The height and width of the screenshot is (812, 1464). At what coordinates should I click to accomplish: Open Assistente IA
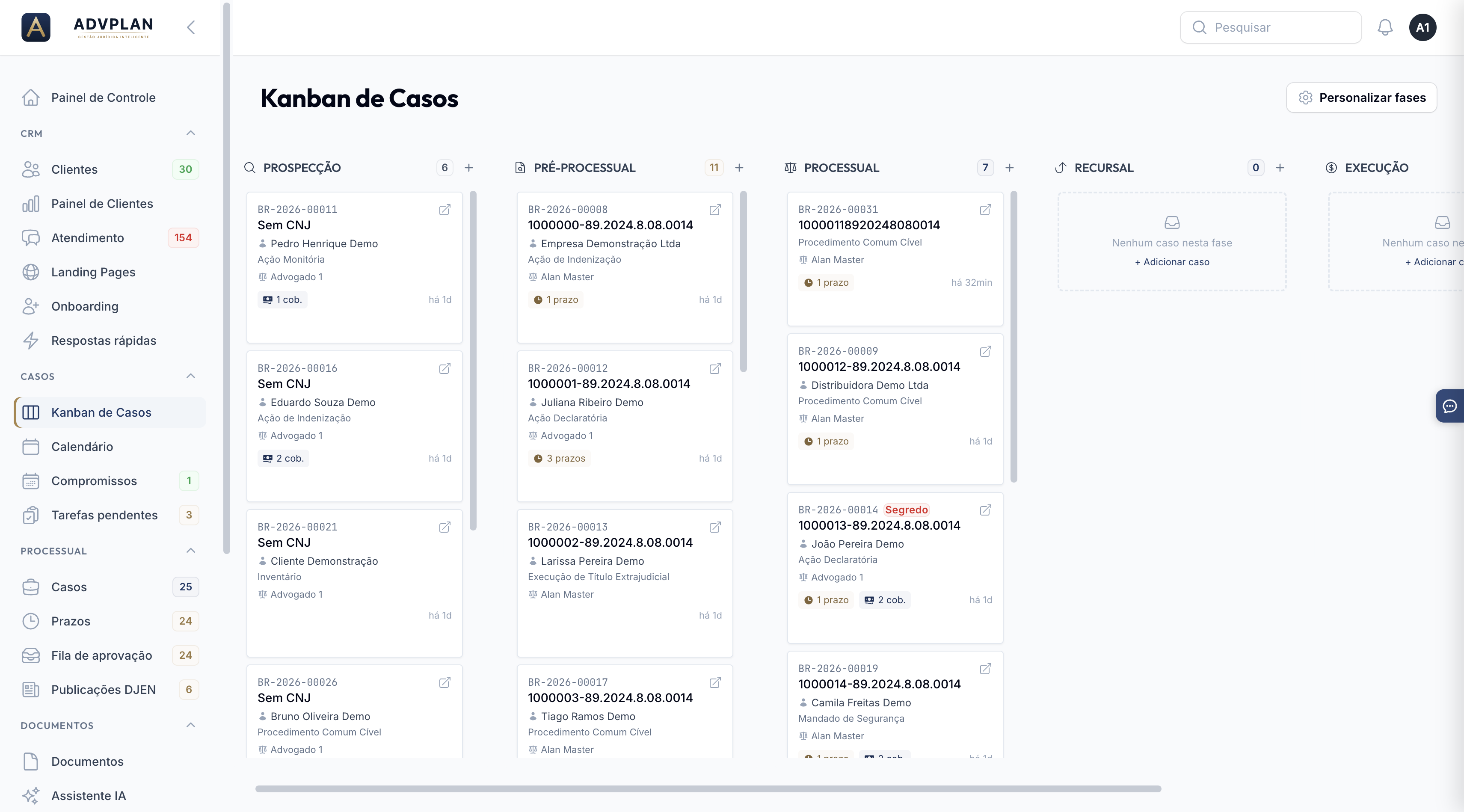coord(110,795)
